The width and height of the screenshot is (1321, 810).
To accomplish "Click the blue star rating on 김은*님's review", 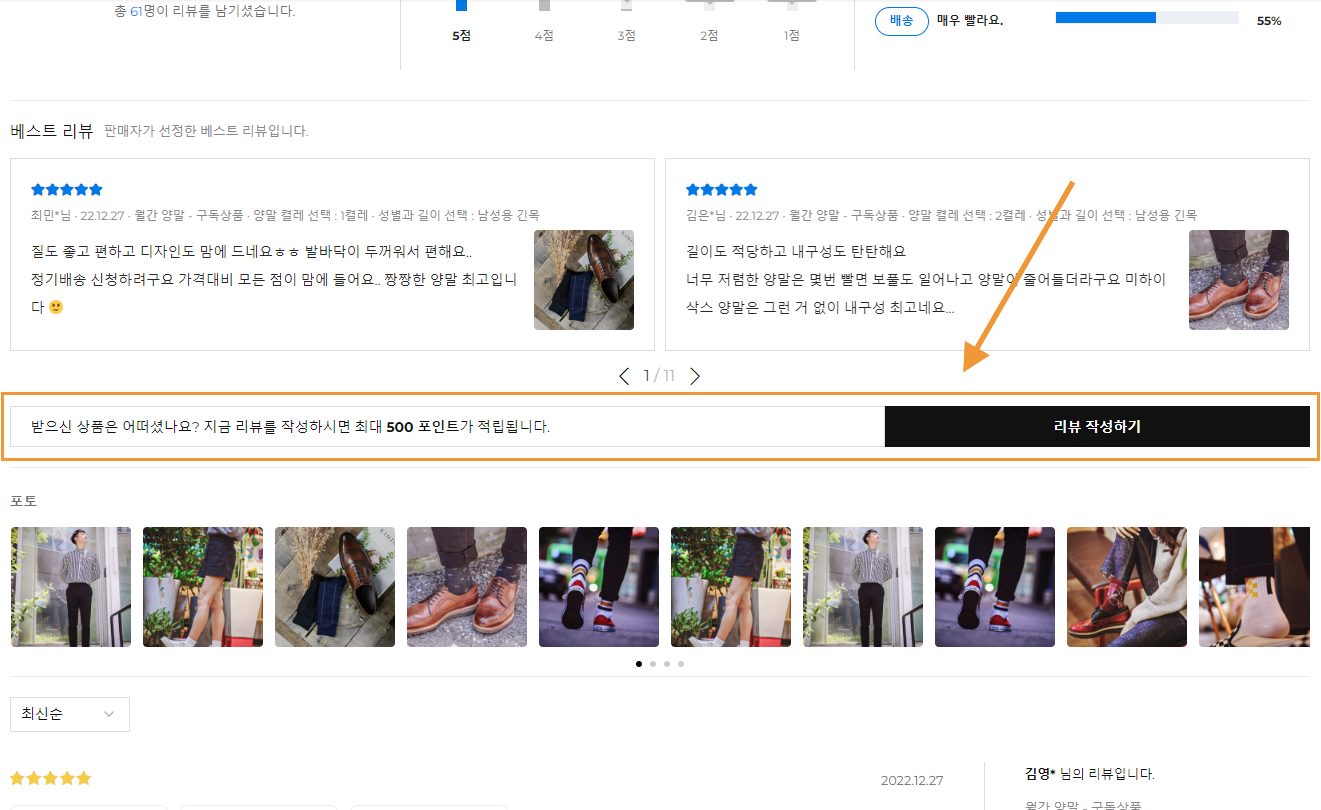I will pos(722,190).
